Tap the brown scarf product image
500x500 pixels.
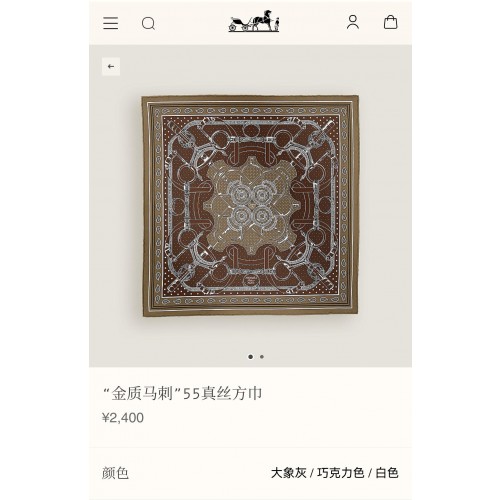click(x=250, y=206)
